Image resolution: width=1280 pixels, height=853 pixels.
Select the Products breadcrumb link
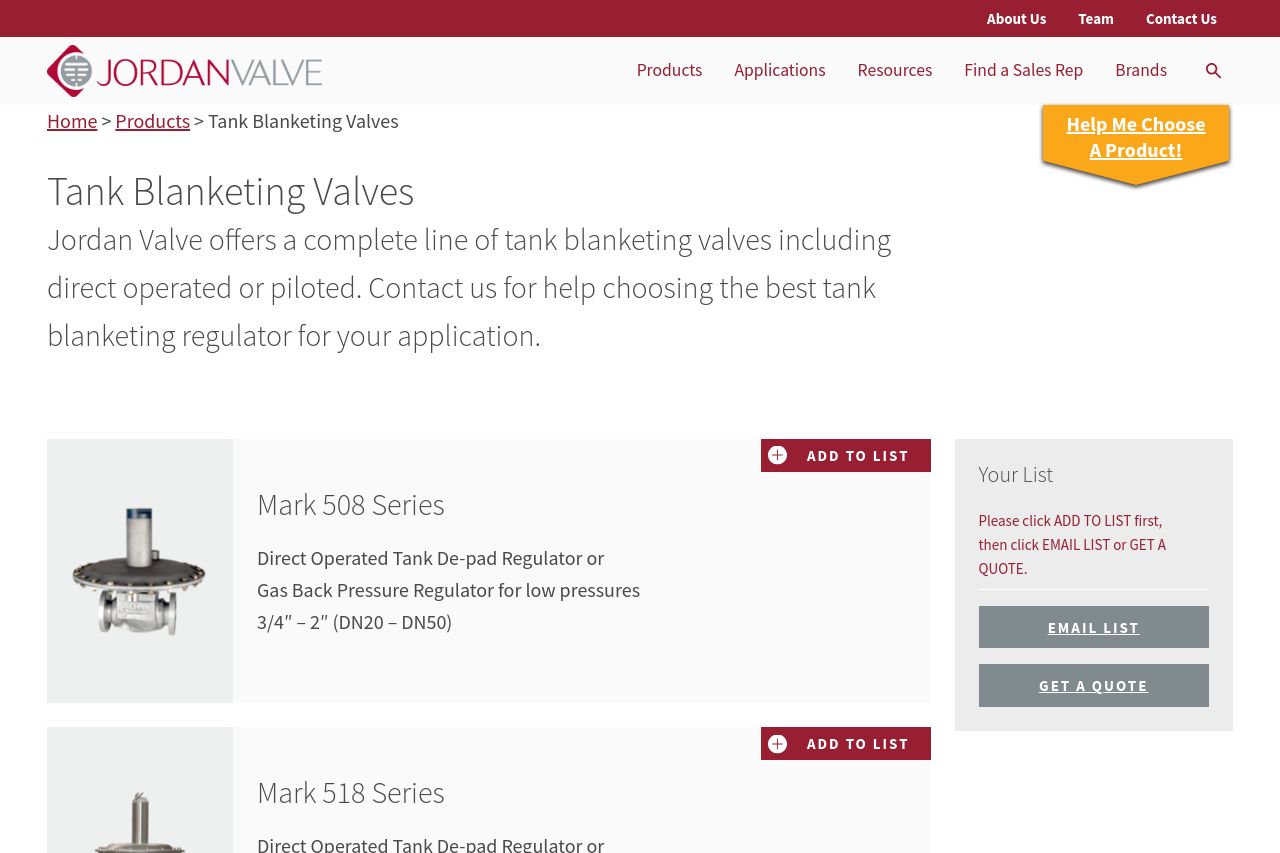click(x=152, y=121)
